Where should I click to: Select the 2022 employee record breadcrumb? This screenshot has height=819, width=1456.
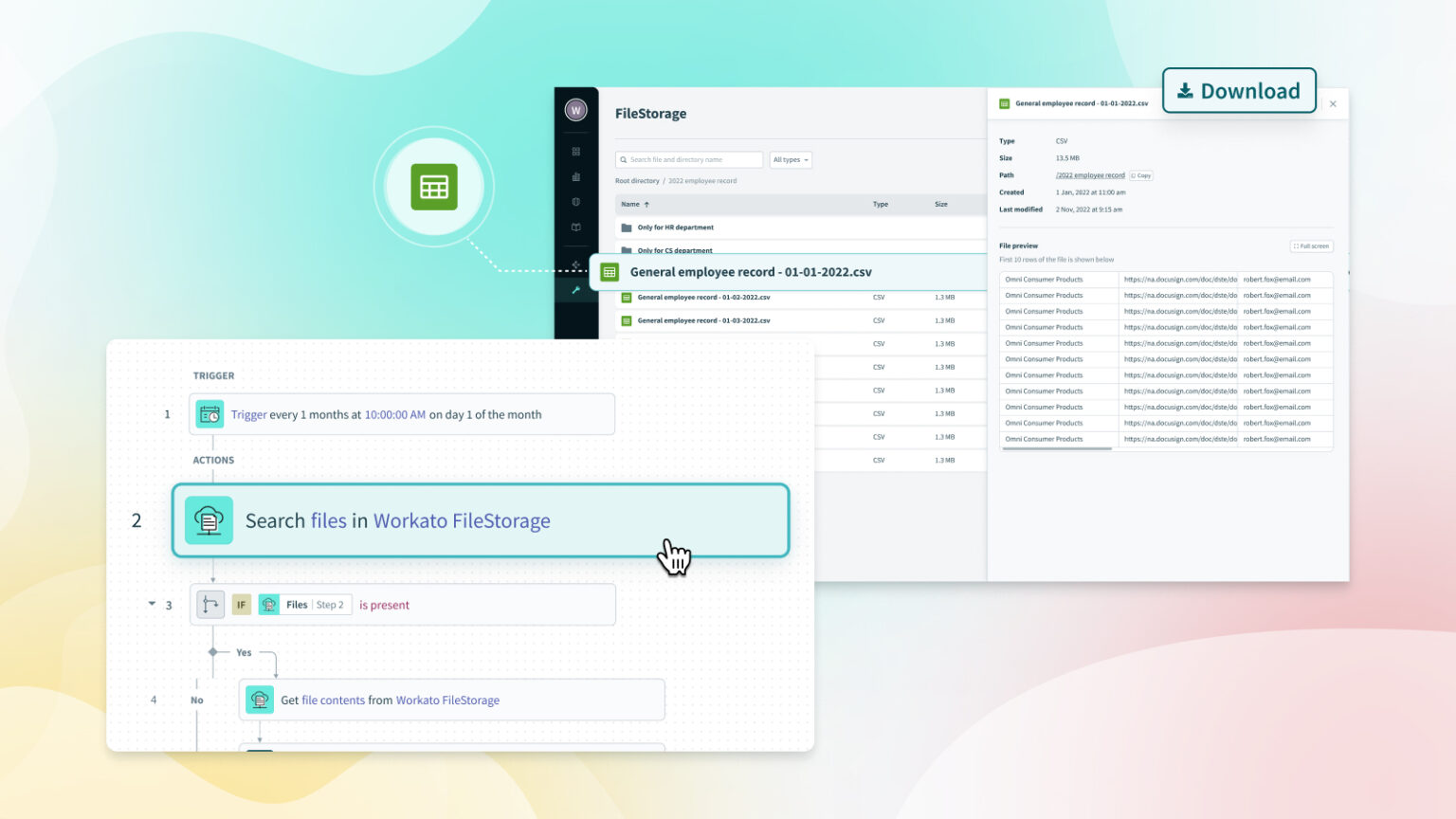(702, 180)
